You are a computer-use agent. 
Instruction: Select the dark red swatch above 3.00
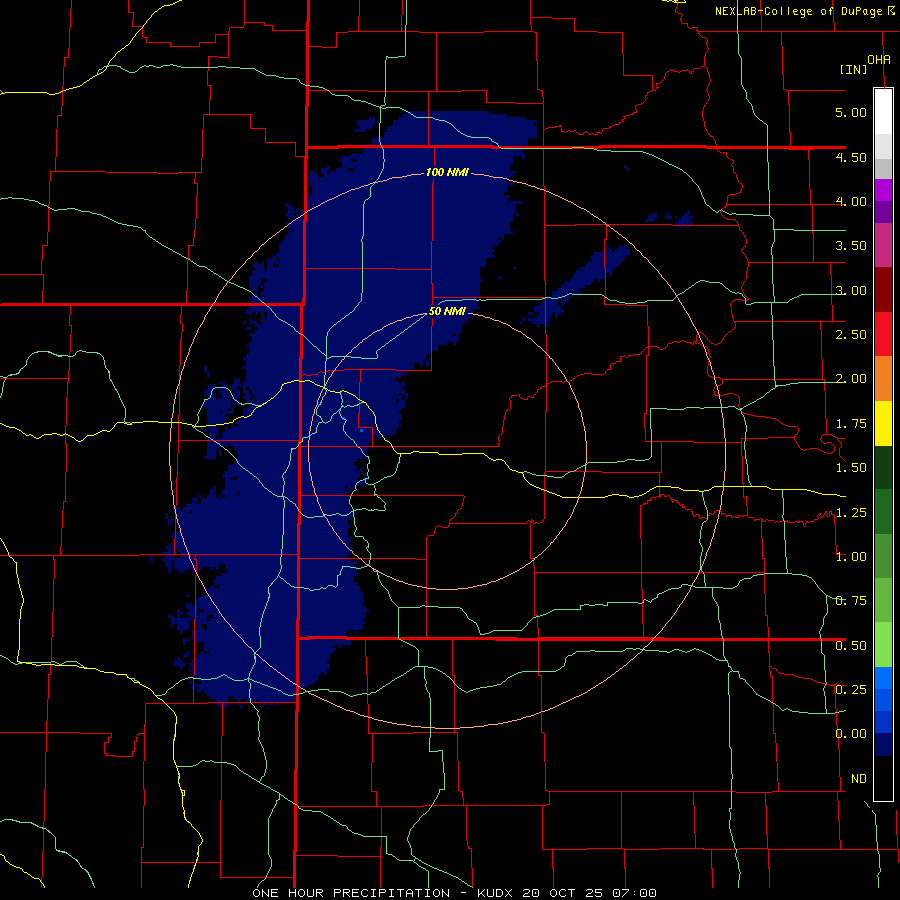click(x=883, y=290)
